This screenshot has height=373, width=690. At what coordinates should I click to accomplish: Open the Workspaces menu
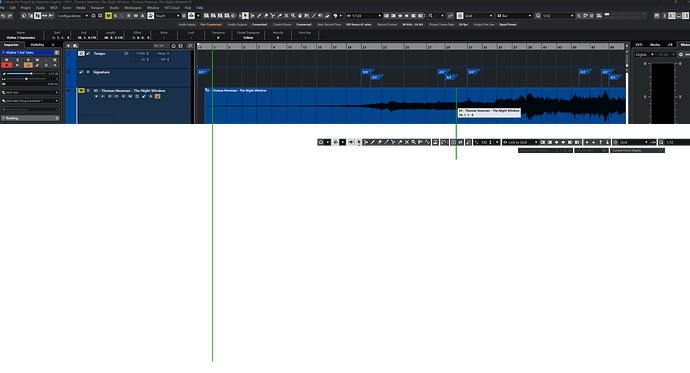(133, 8)
